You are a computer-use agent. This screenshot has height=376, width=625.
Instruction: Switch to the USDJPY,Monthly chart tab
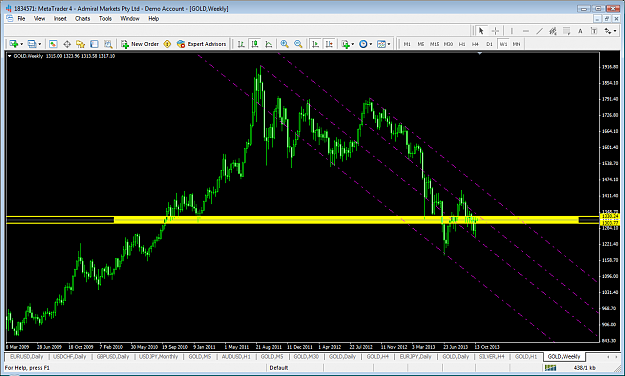pyautogui.click(x=158, y=356)
